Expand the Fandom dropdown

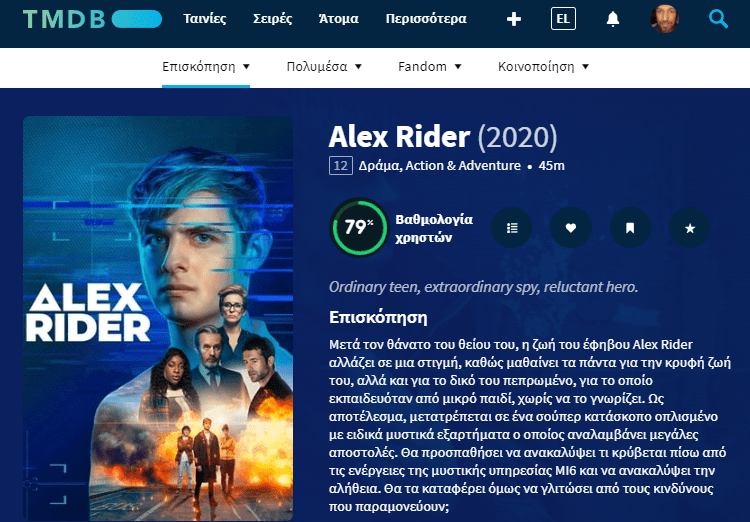pos(430,67)
